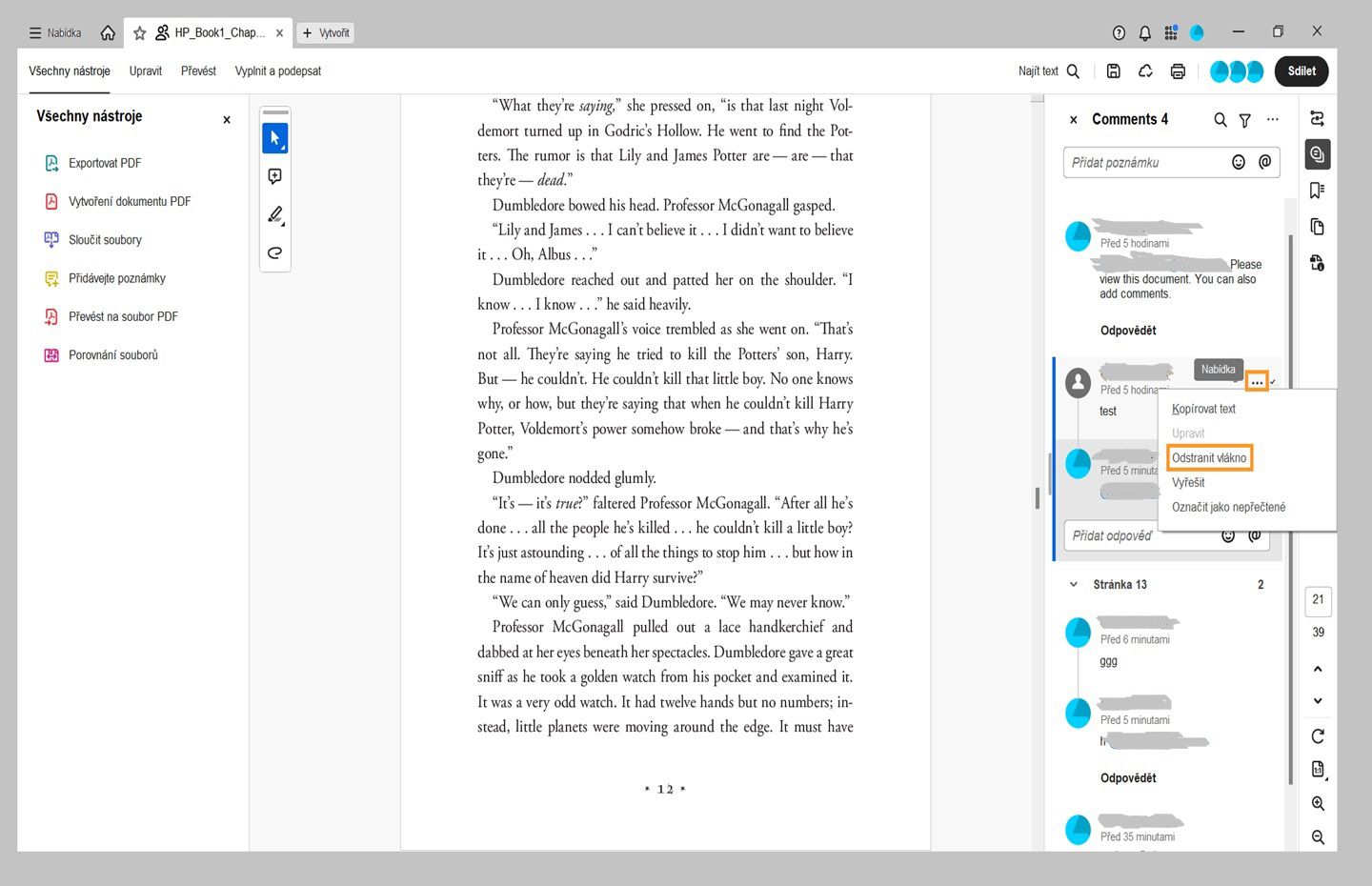Switch to the Vyplnit a podepsat tab
Screen dimensions: 1372x886
point(278,71)
